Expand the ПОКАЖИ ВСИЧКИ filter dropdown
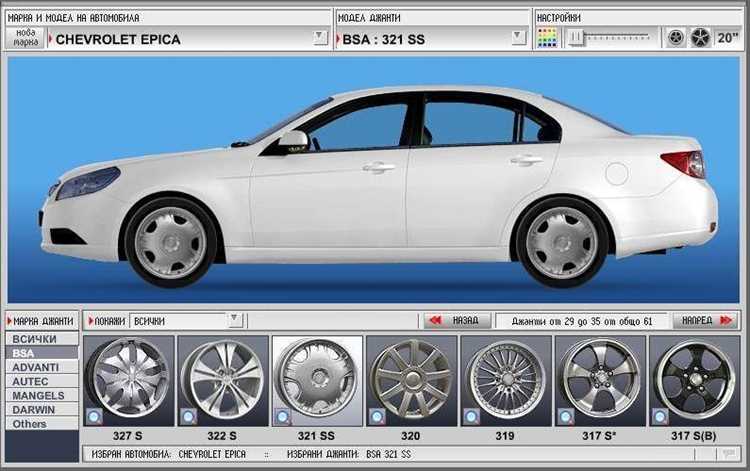The image size is (750, 471). pyautogui.click(x=234, y=319)
